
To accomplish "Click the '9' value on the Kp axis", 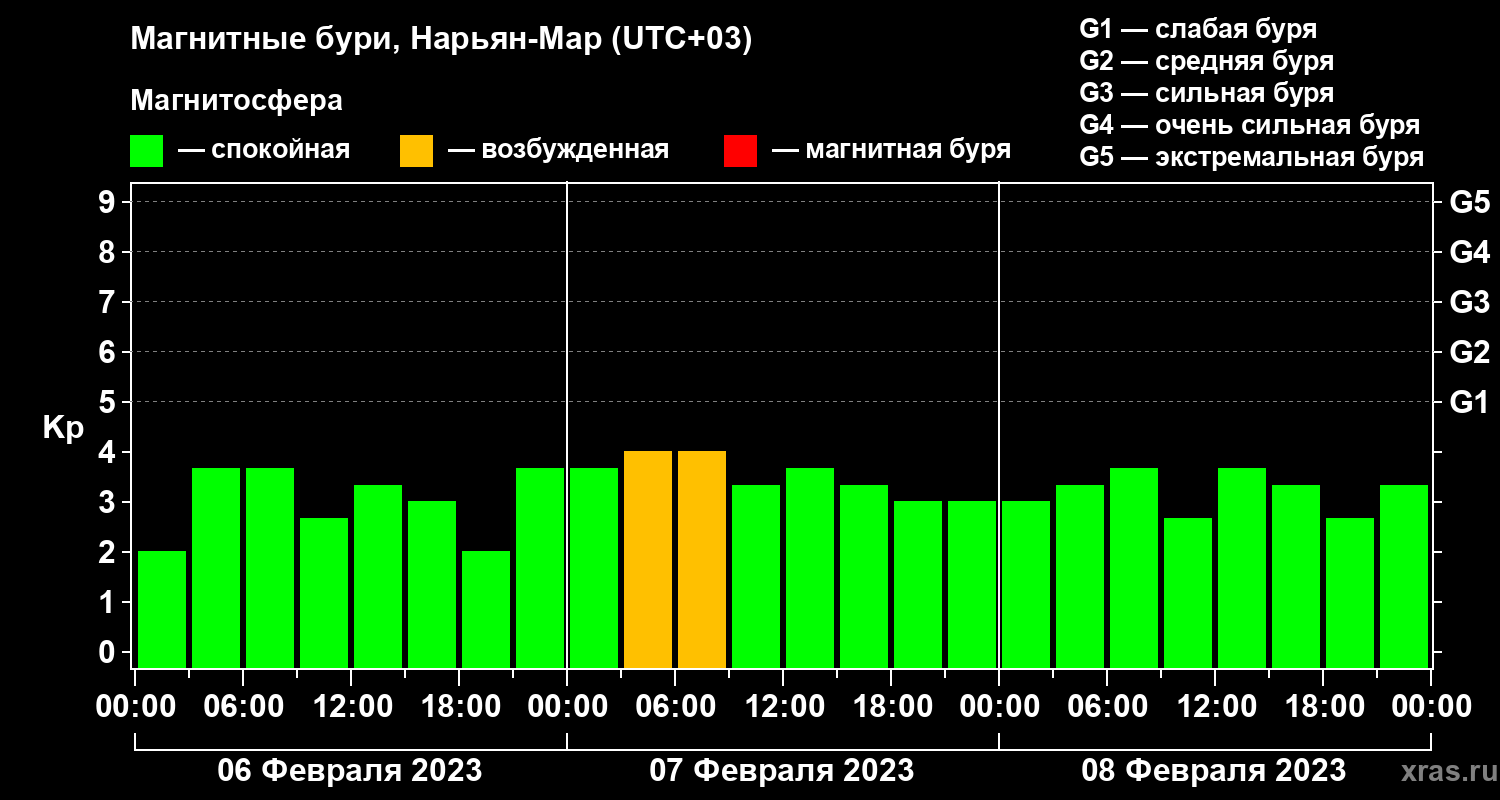I will tap(109, 202).
